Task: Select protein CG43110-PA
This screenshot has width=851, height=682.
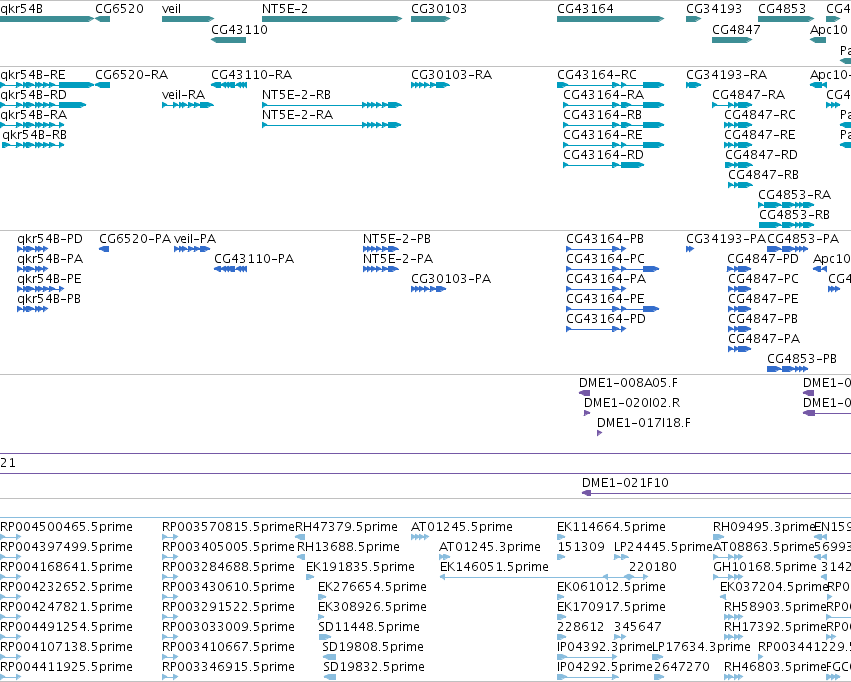Action: [x=231, y=269]
